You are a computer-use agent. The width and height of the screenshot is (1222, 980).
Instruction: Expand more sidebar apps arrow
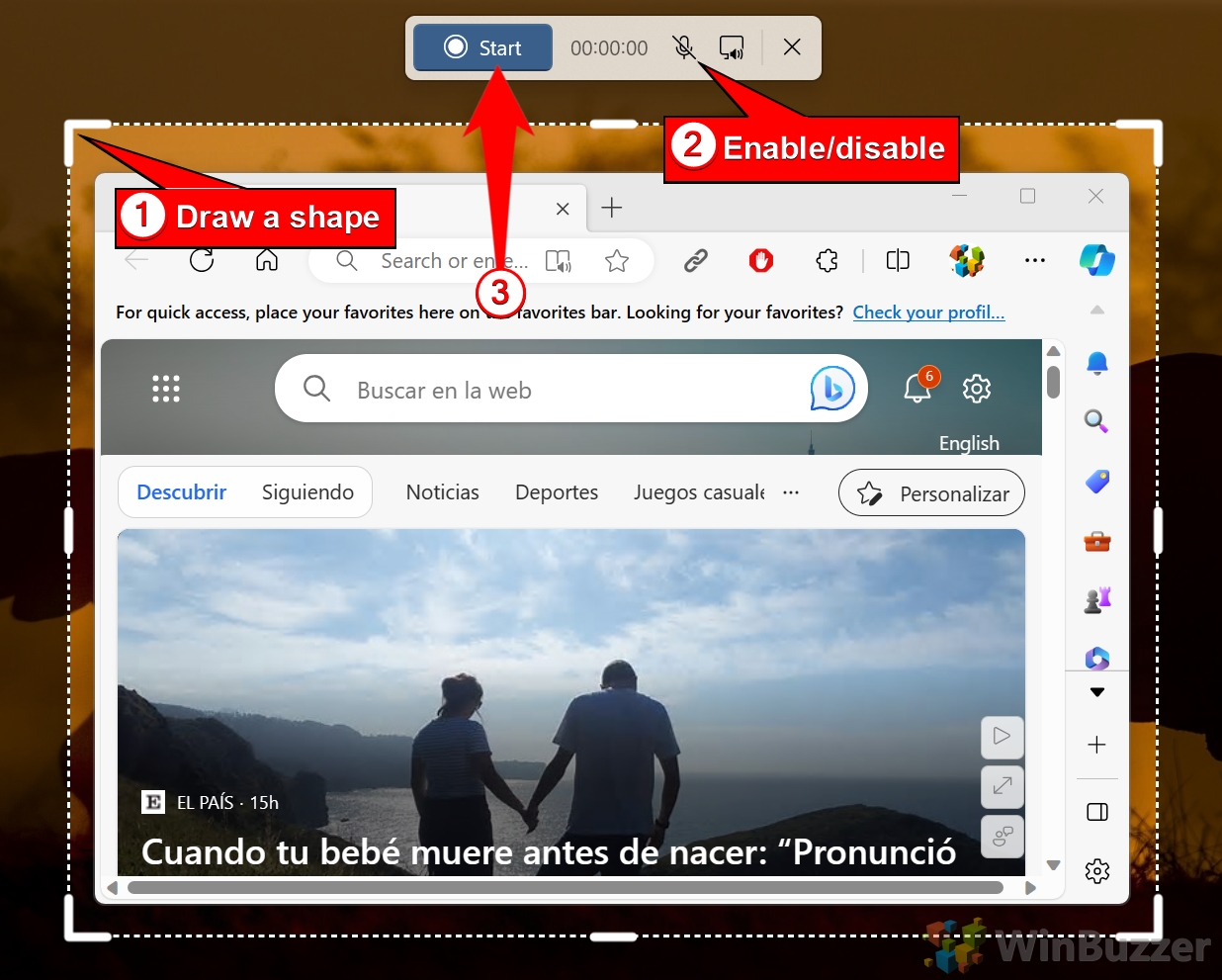tap(1097, 692)
